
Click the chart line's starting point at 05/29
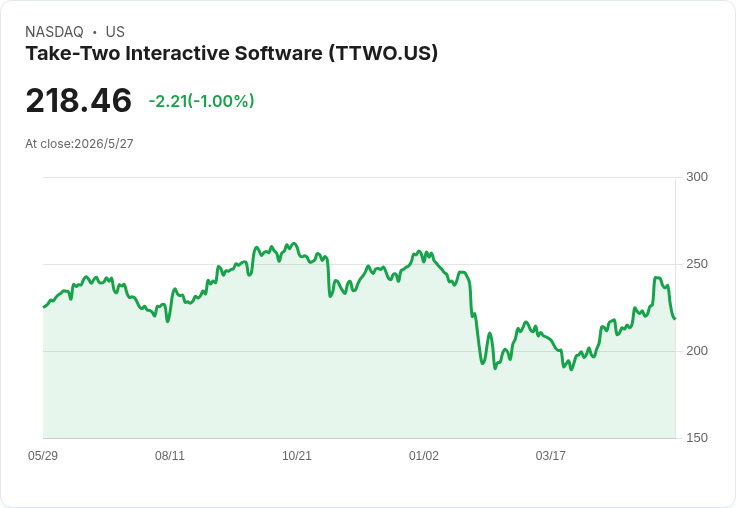tap(44, 307)
